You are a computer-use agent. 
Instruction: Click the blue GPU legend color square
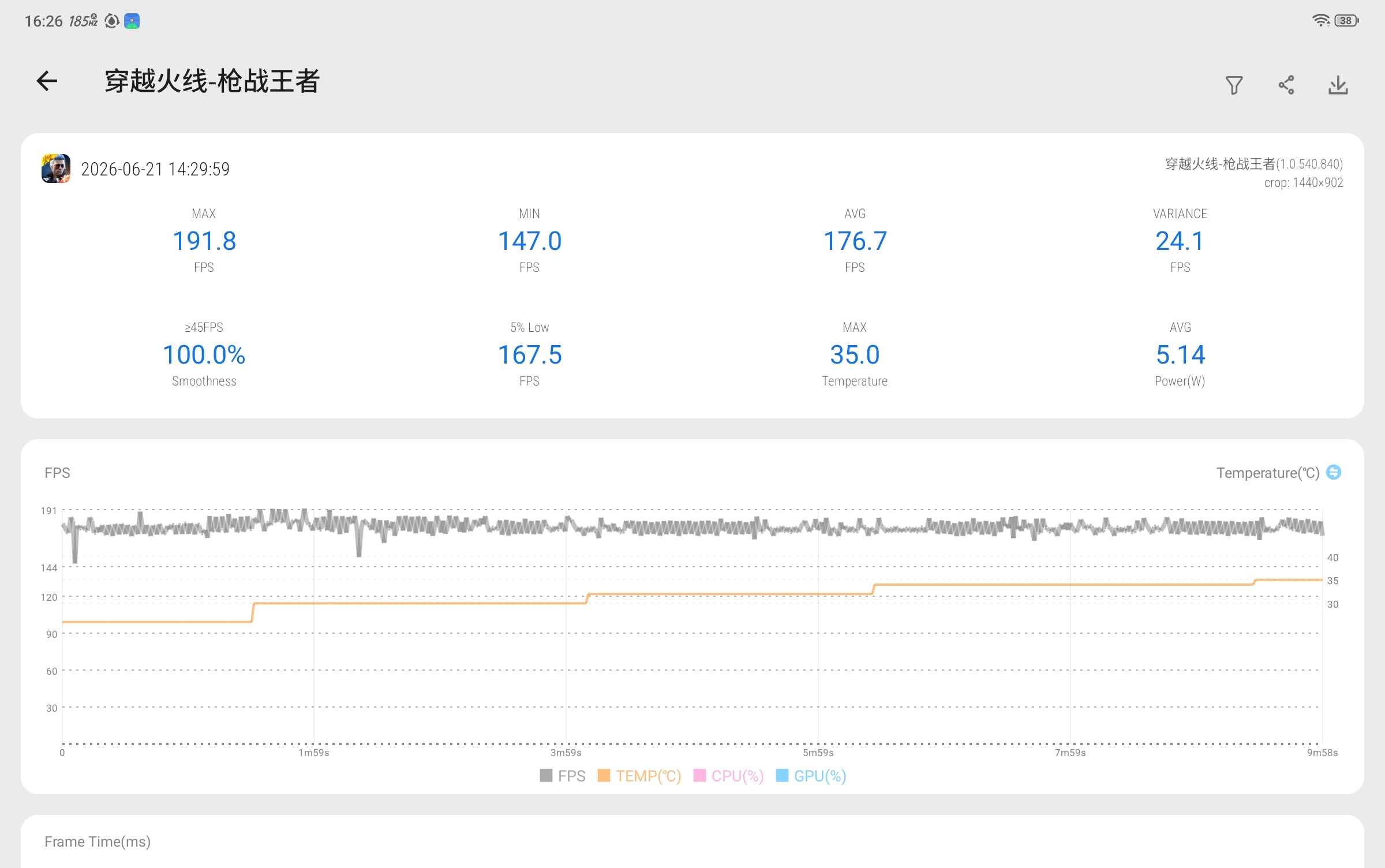tap(783, 775)
